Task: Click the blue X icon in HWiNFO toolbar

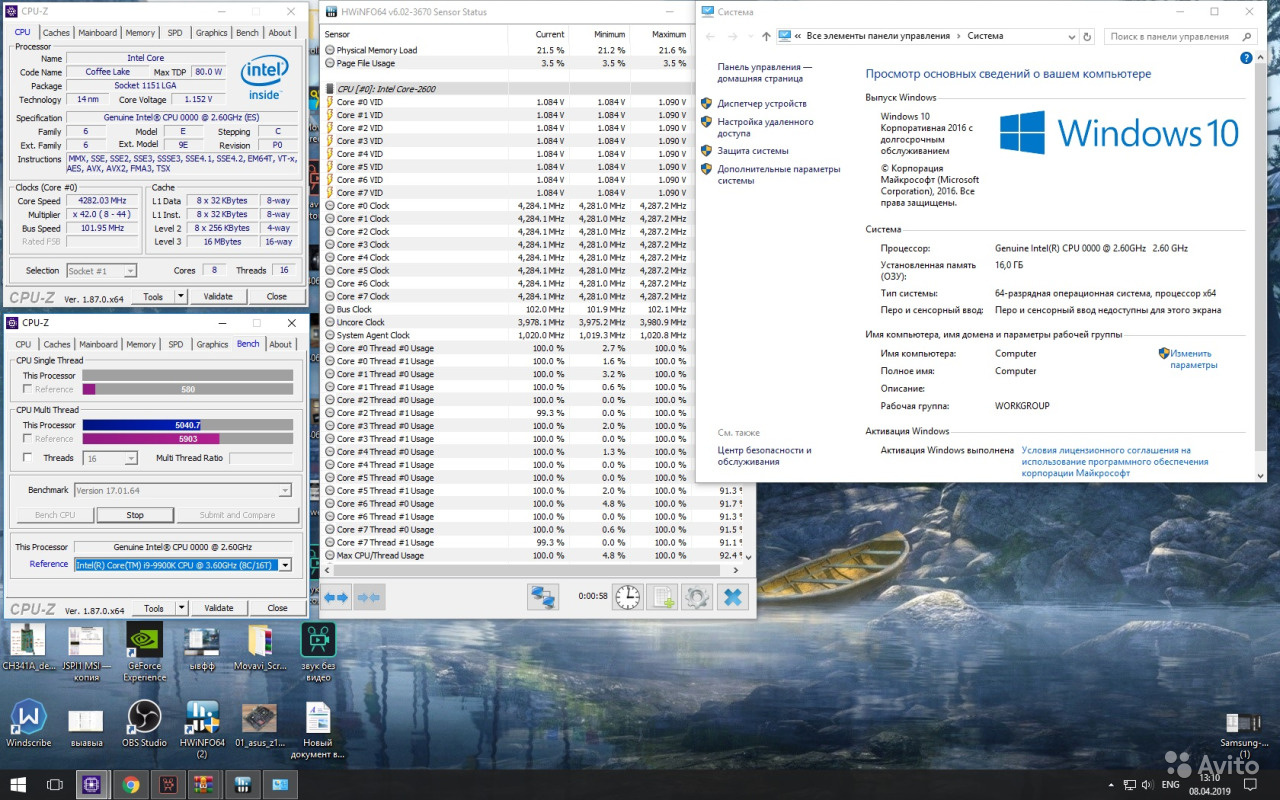Action: coord(733,597)
